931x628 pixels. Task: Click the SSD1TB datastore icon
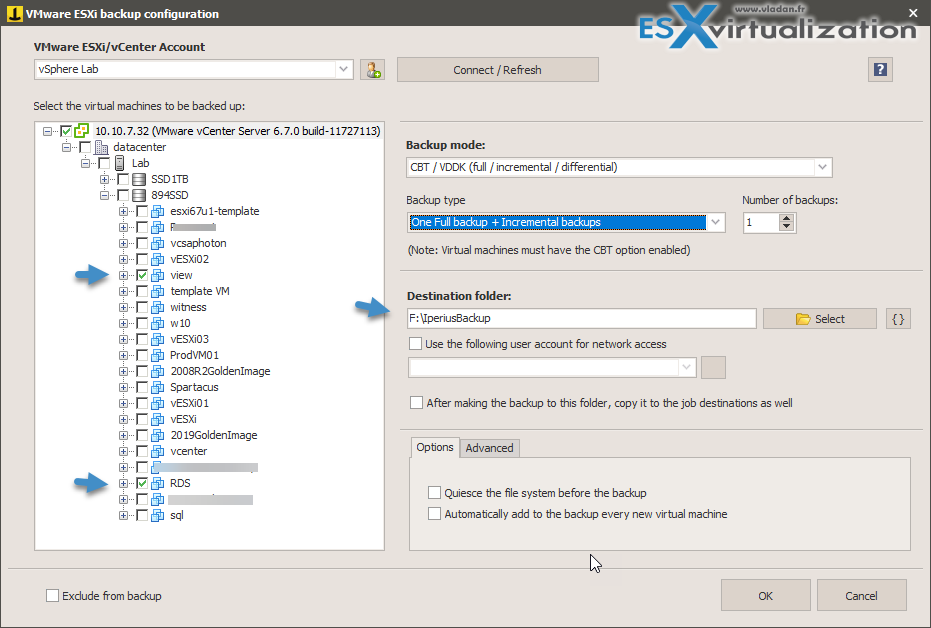(139, 179)
